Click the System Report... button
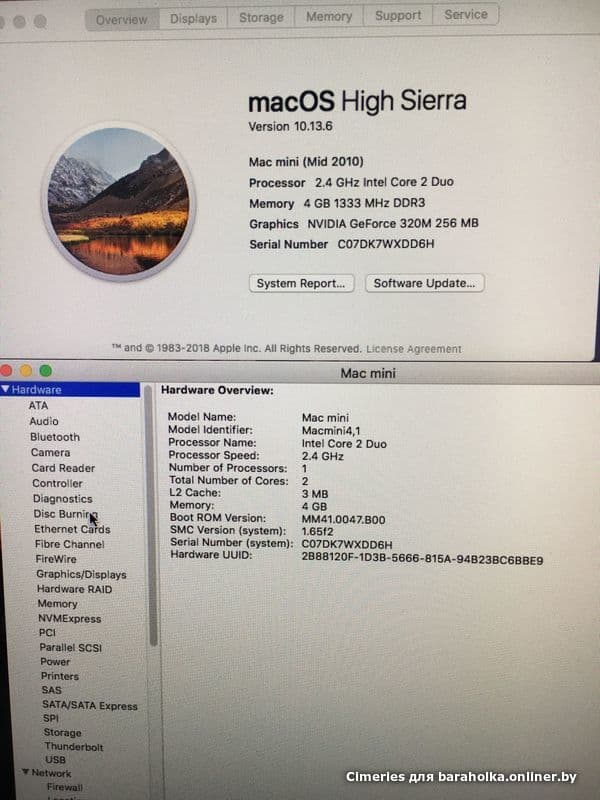The image size is (600, 800). click(301, 283)
